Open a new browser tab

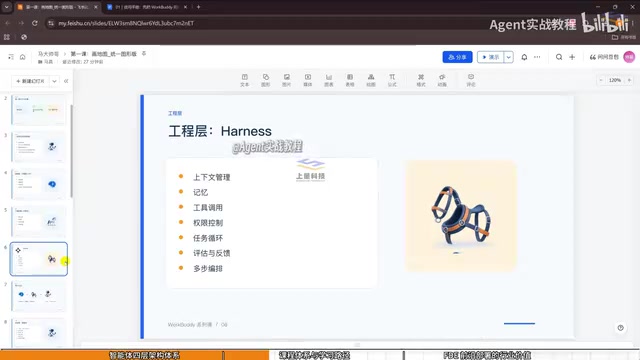pyautogui.click(x=198, y=7)
